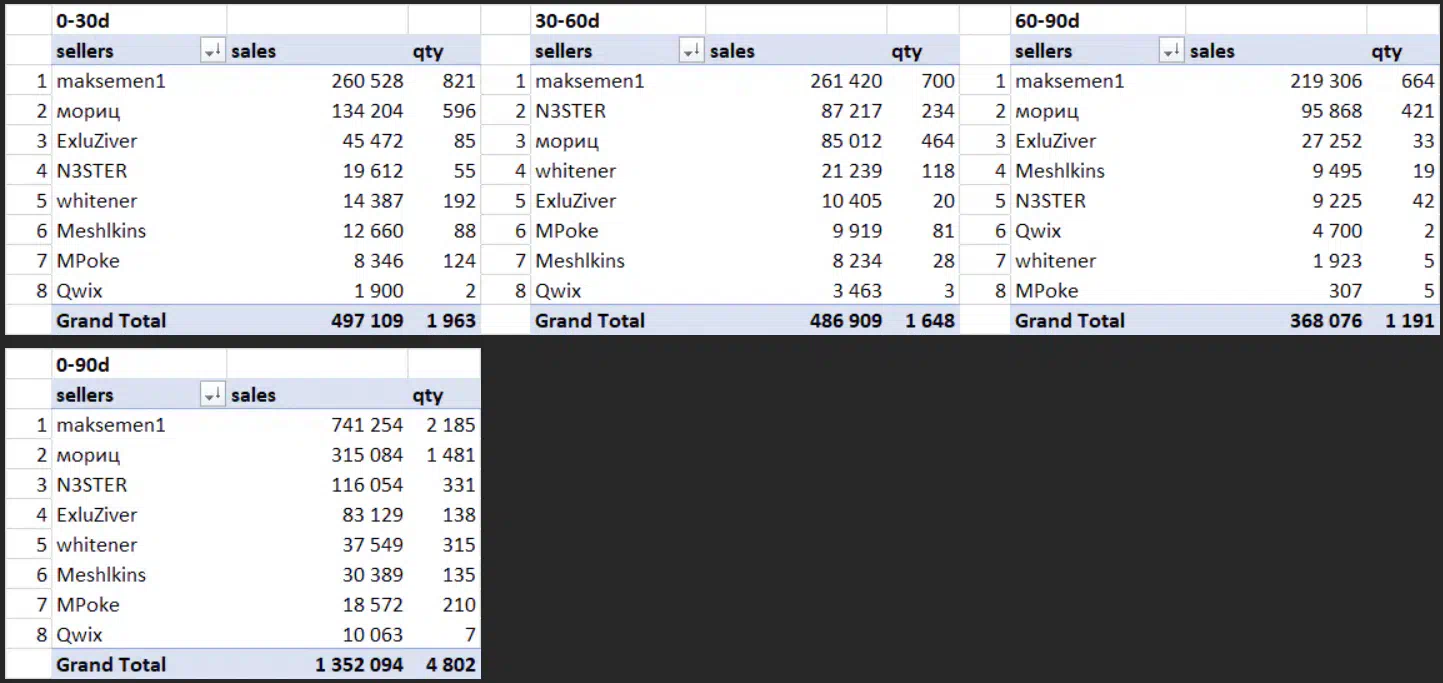Image resolution: width=1443 pixels, height=683 pixels.
Task: Select ExluZiver in the 0-30d table
Action: 97,141
